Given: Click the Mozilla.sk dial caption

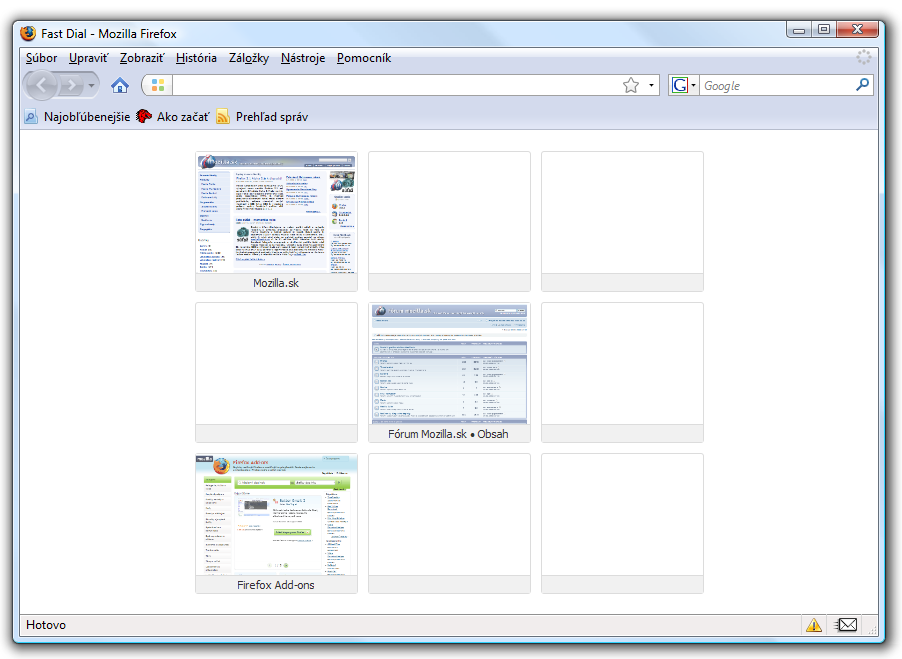Looking at the screenshot, I should coord(276,283).
